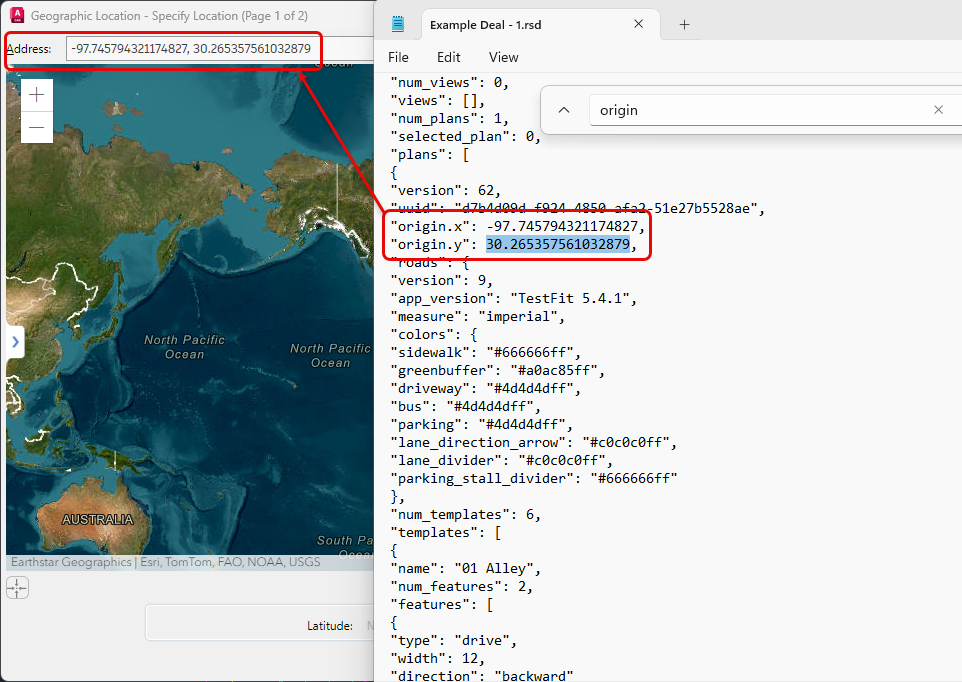Open the File menu
The height and width of the screenshot is (682, 962).
pos(398,57)
